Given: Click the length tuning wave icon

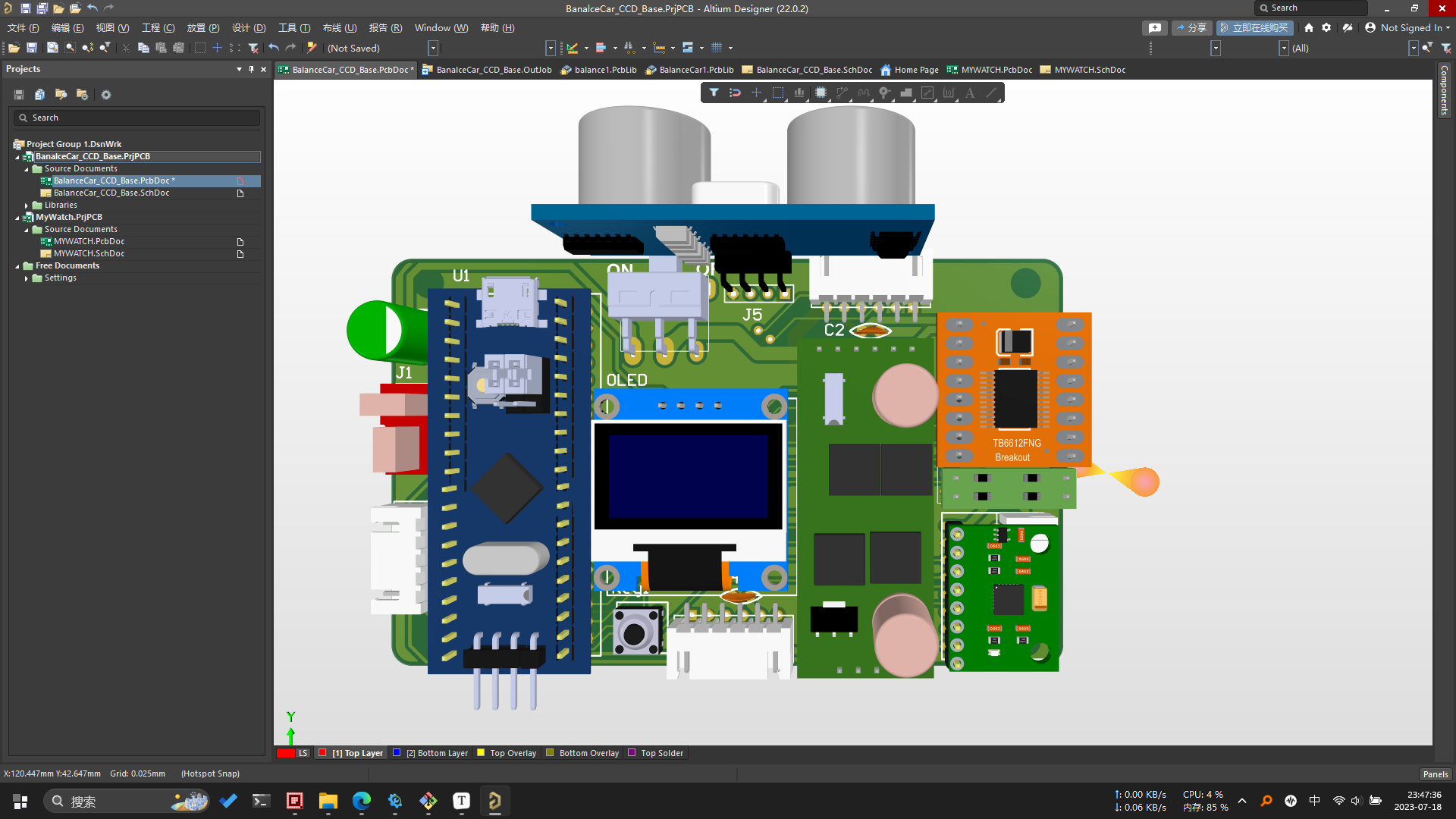Looking at the screenshot, I should coord(863,93).
